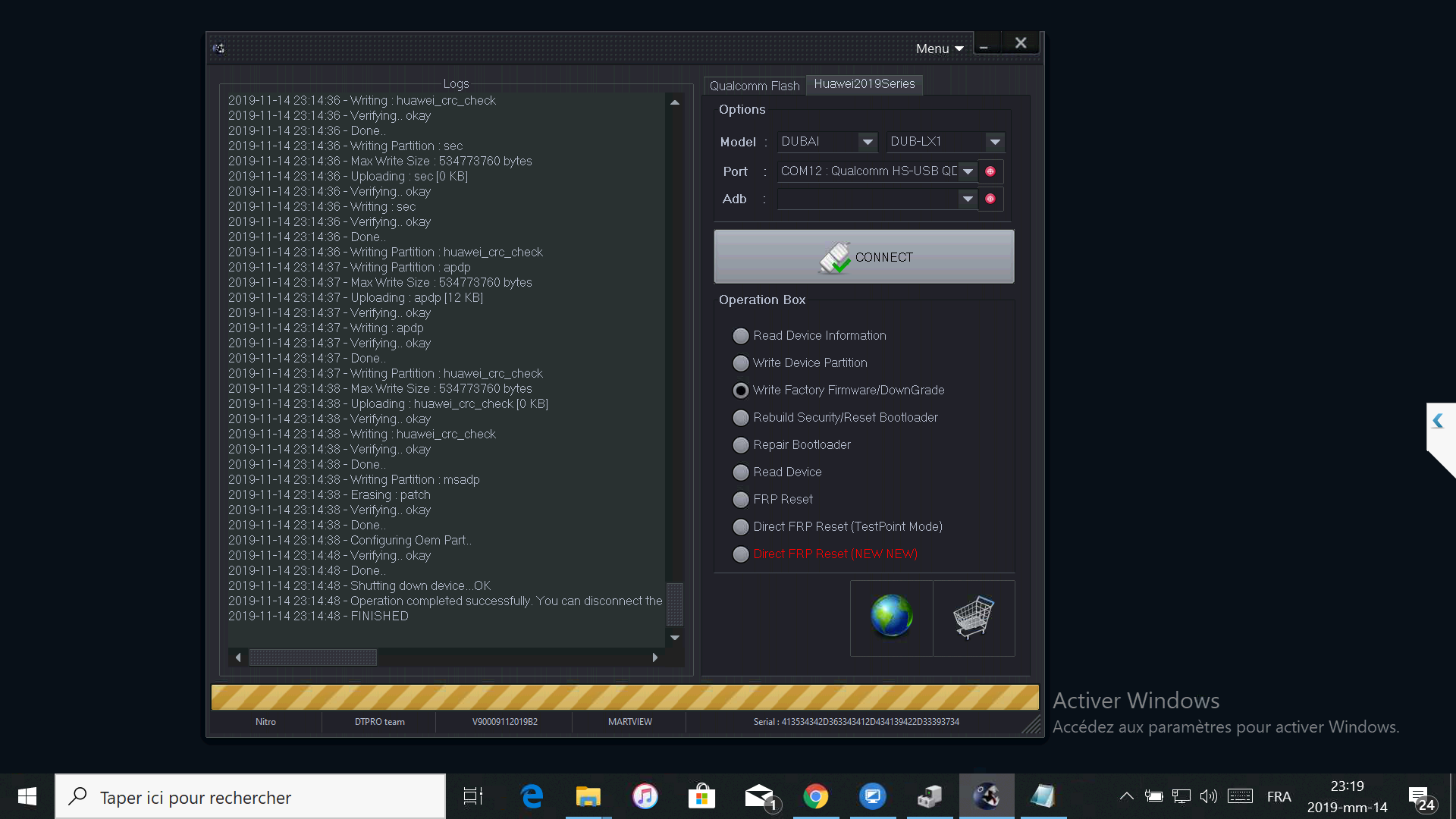Click the Windows search box
The image size is (1456, 819).
tap(250, 796)
